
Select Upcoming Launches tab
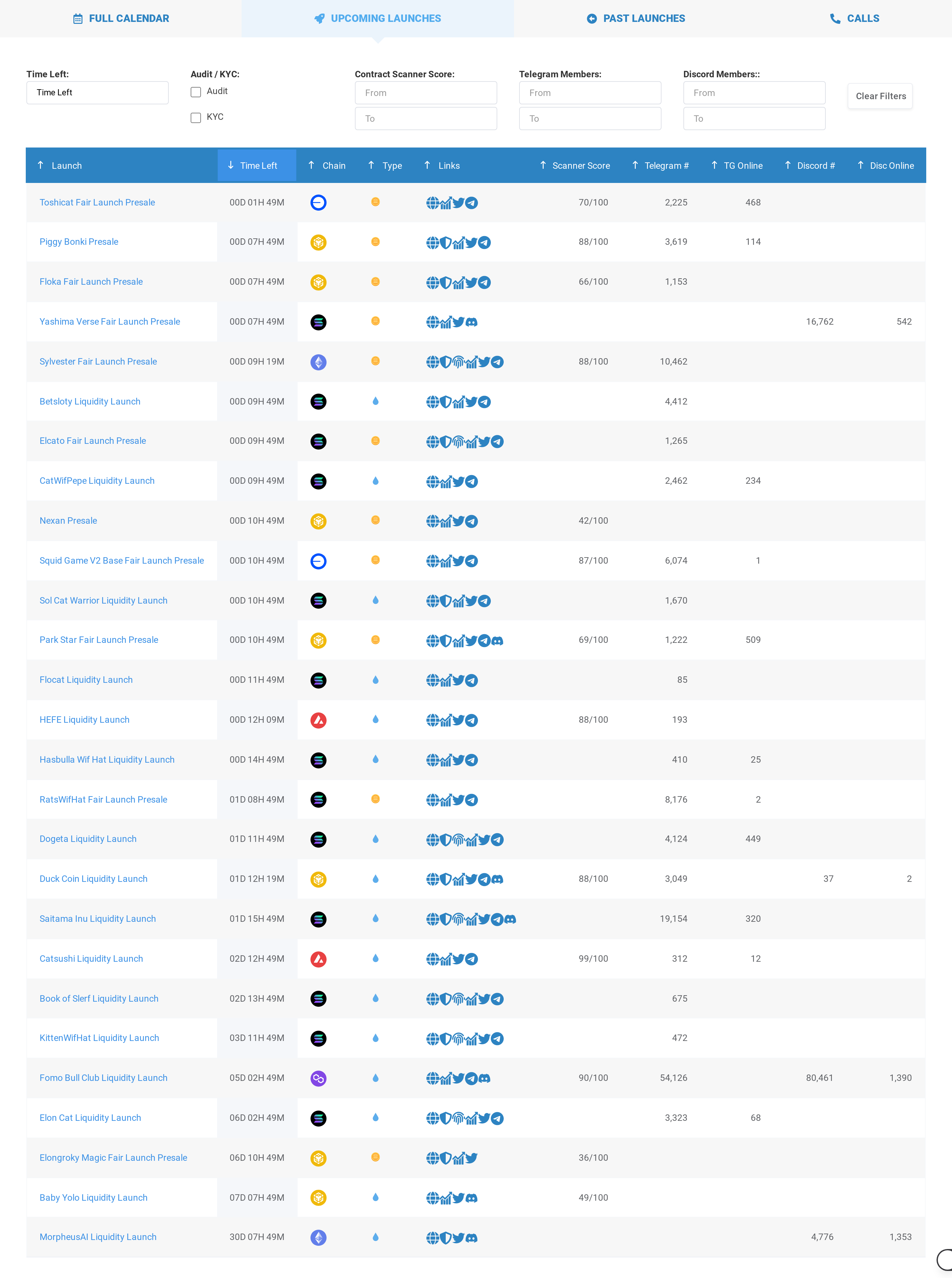[x=377, y=18]
